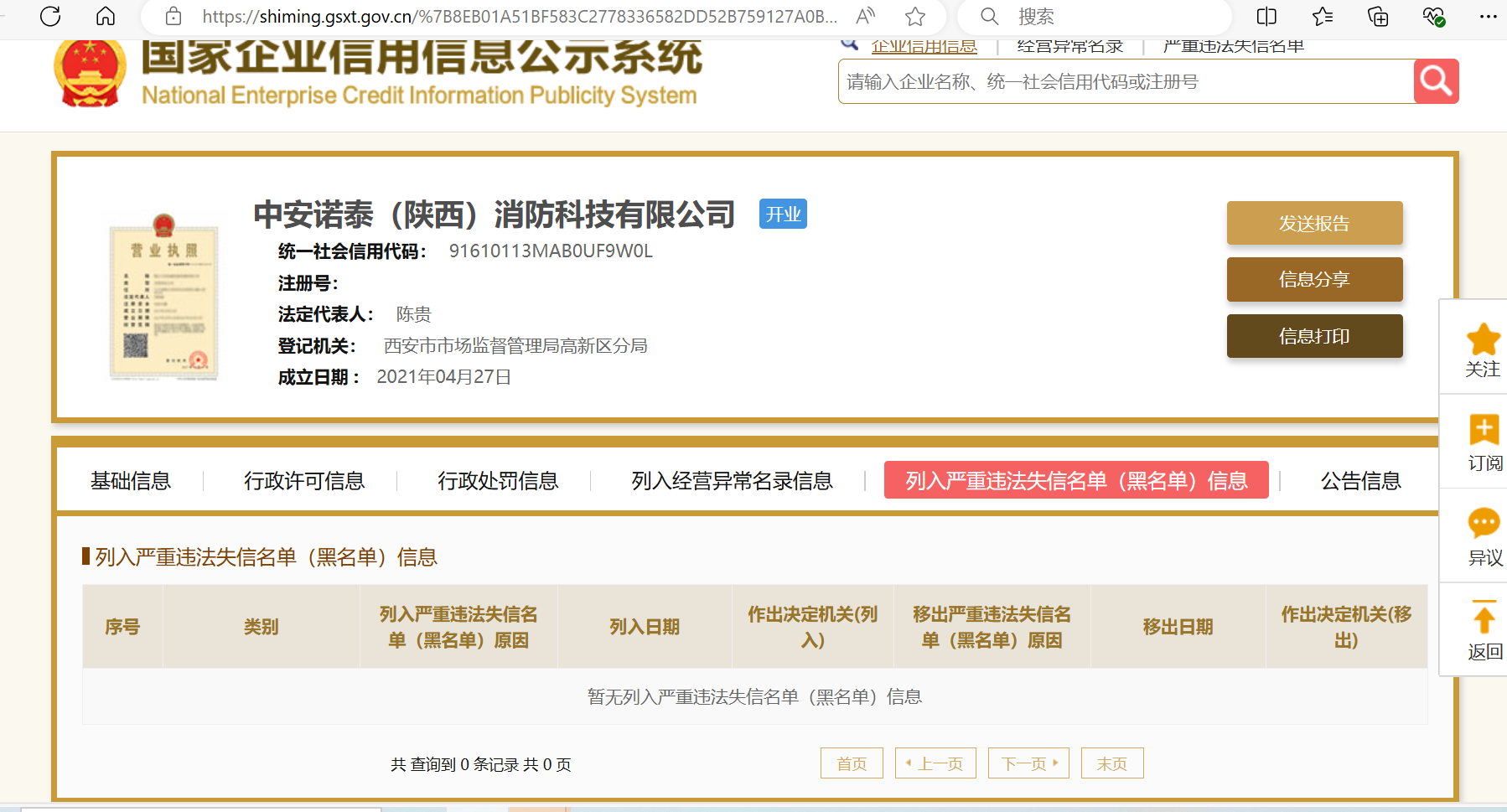Click the 发送报告 button
Viewport: 1507px width, 812px height.
tap(1314, 223)
